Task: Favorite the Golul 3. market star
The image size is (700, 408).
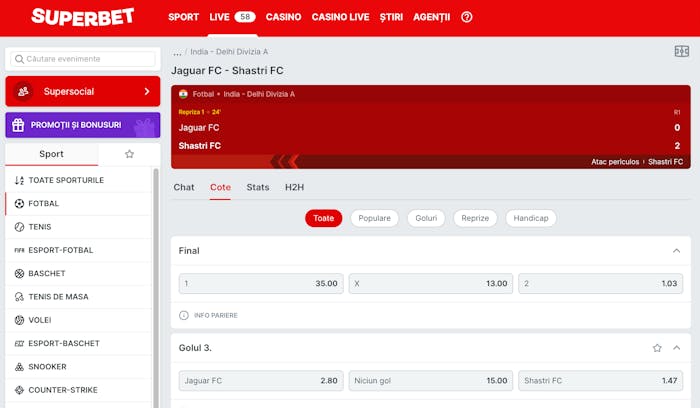Action: coord(657,348)
